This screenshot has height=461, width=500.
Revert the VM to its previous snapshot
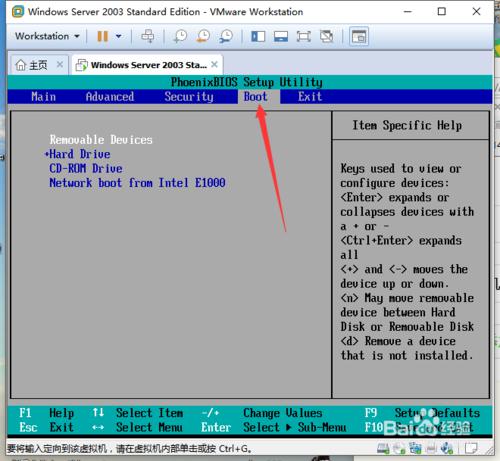coord(203,36)
